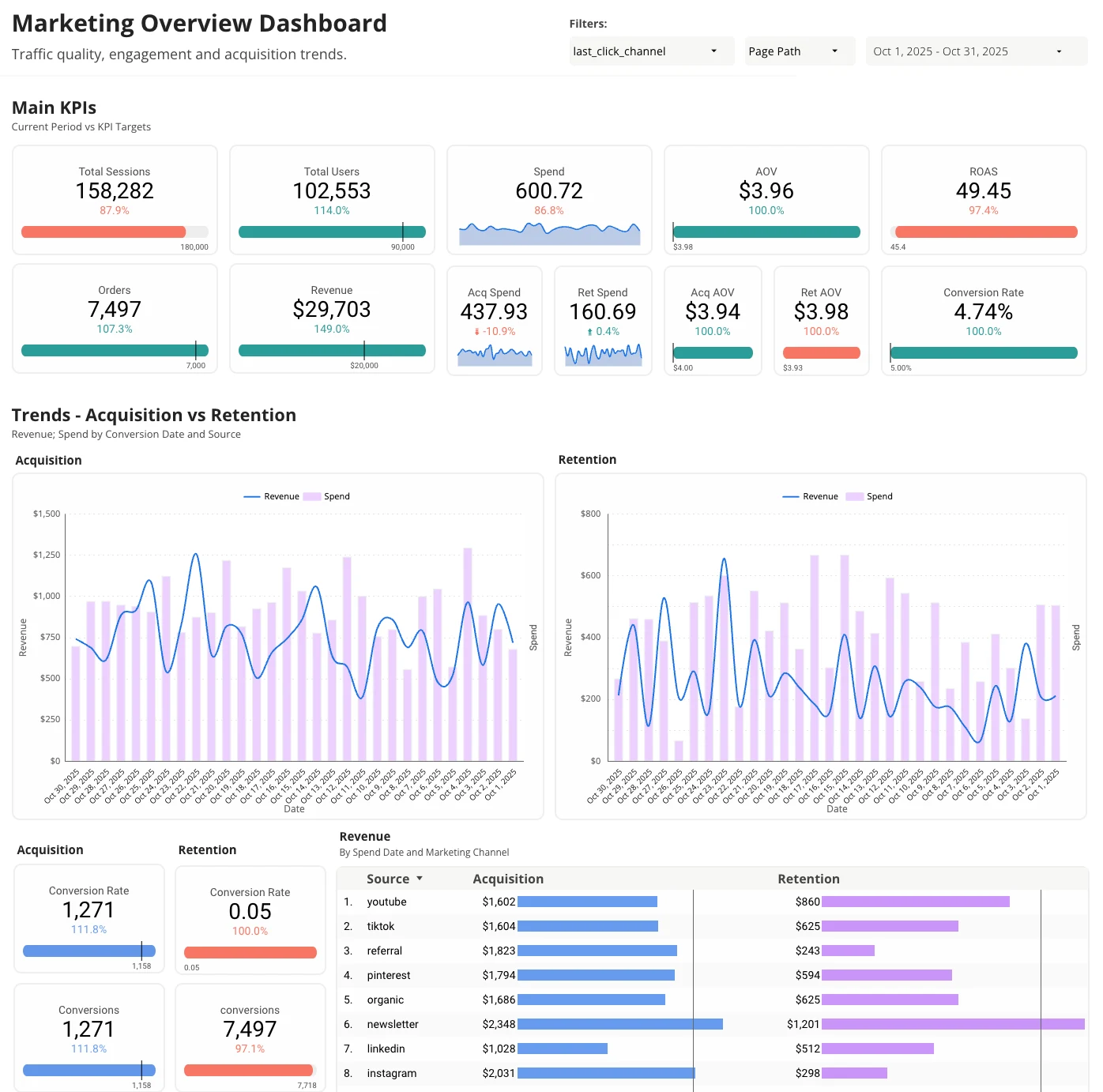Click the Acquisition Conversions progress bar

[89, 1071]
